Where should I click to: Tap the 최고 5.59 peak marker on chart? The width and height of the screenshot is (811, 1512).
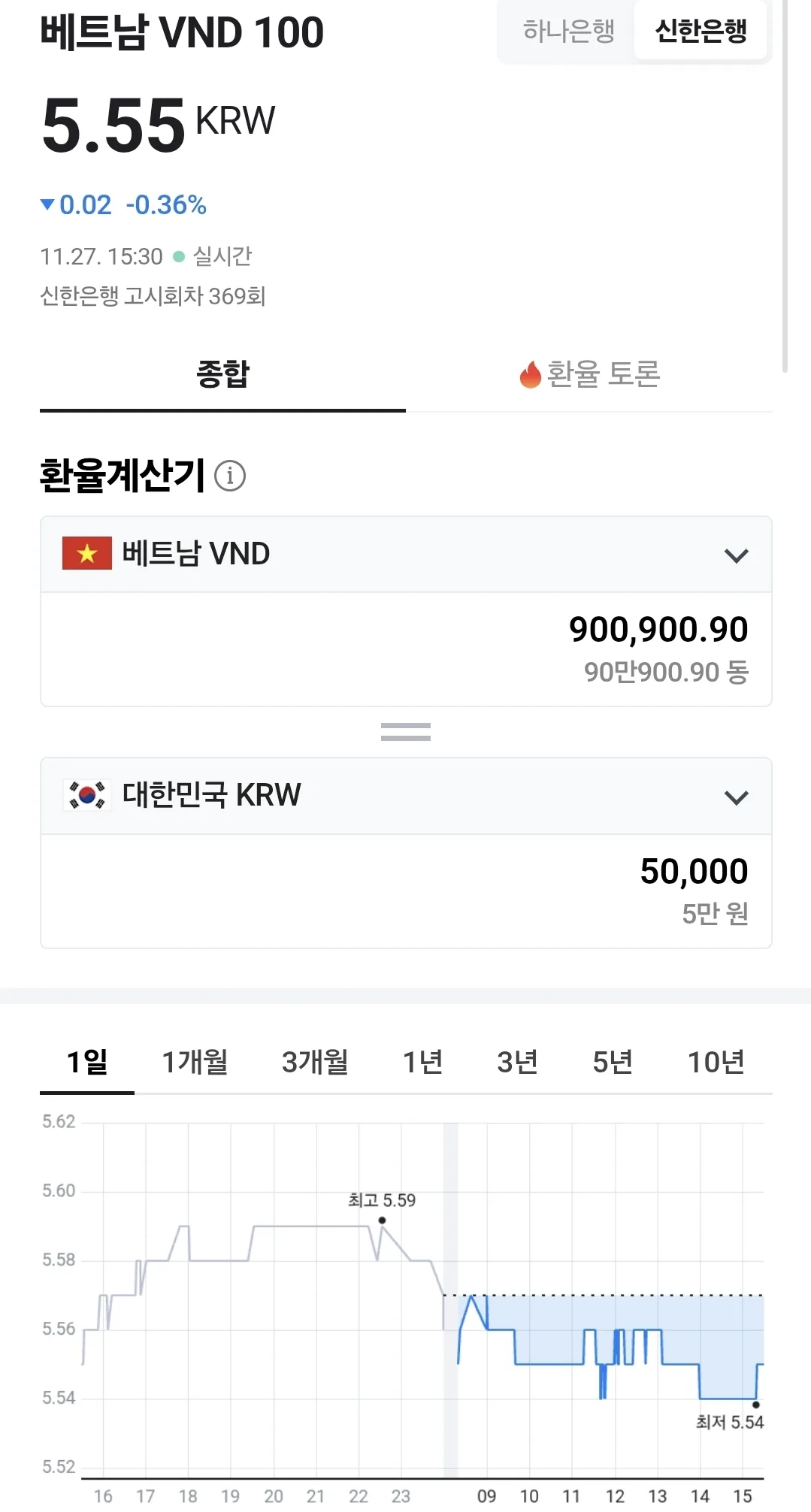(x=382, y=1220)
